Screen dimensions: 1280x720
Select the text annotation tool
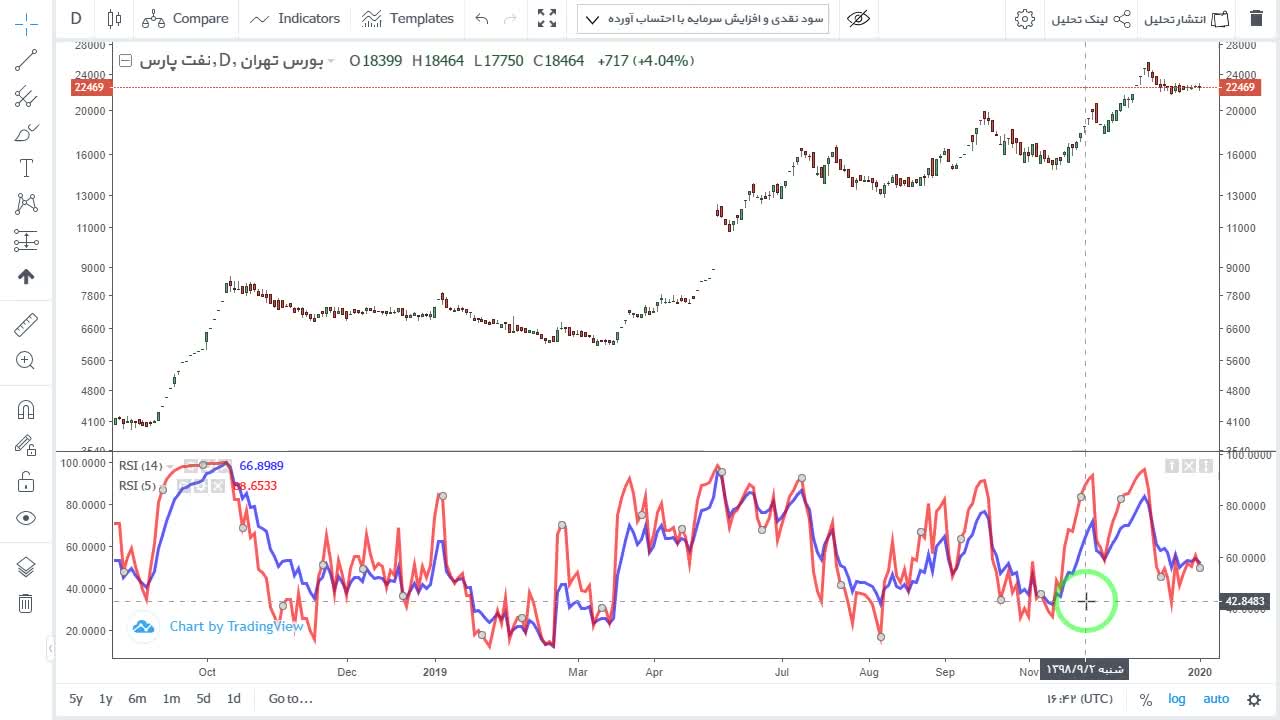(26, 168)
